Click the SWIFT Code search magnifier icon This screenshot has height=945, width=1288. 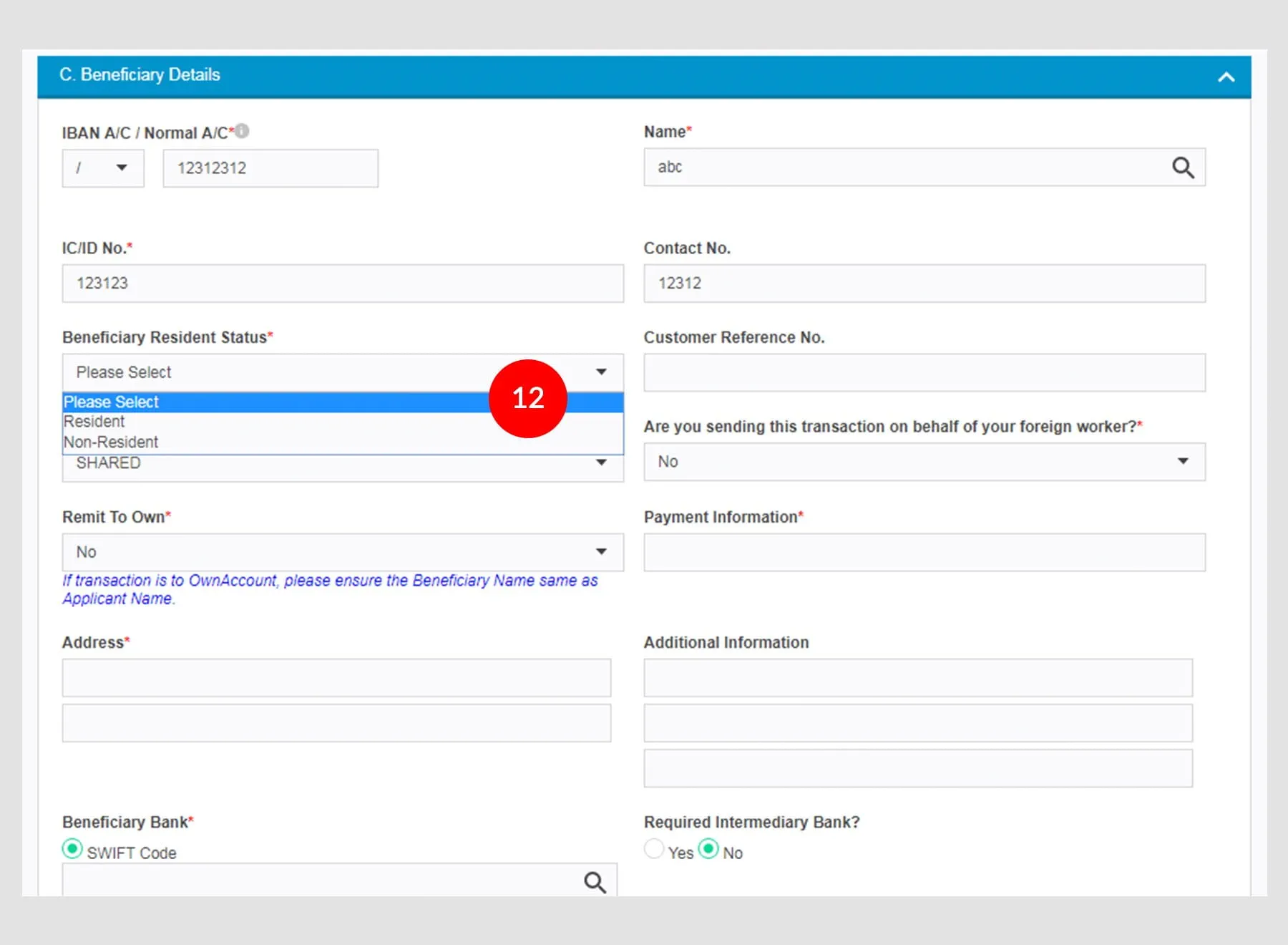(595, 882)
